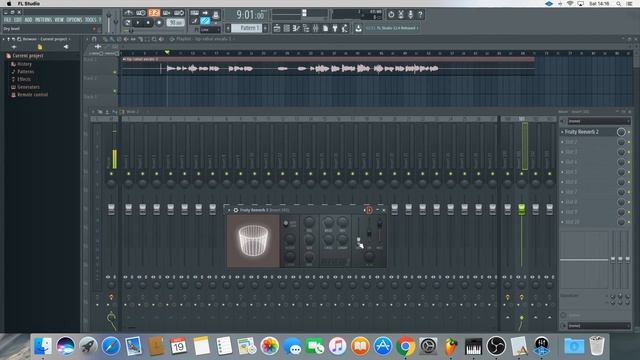Toggle the highlighted 3.2 countdown button
640x360 pixels.
coord(154,13)
